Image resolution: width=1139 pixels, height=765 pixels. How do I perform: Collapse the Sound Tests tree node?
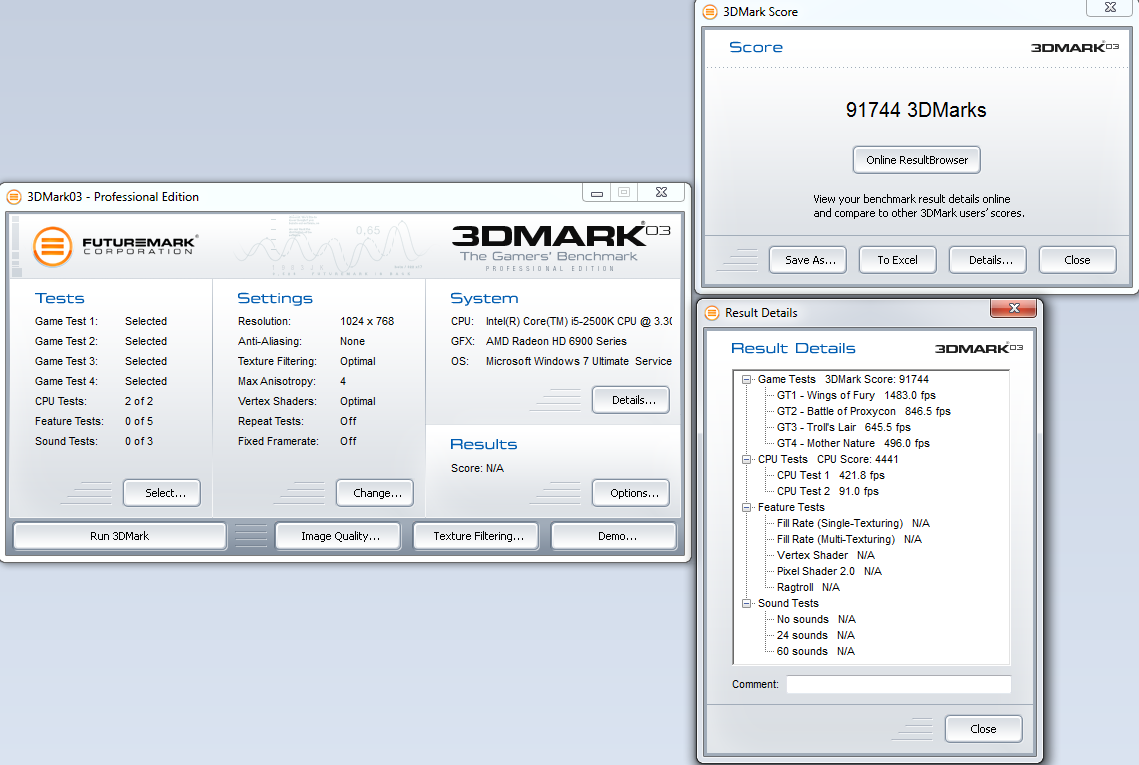747,603
